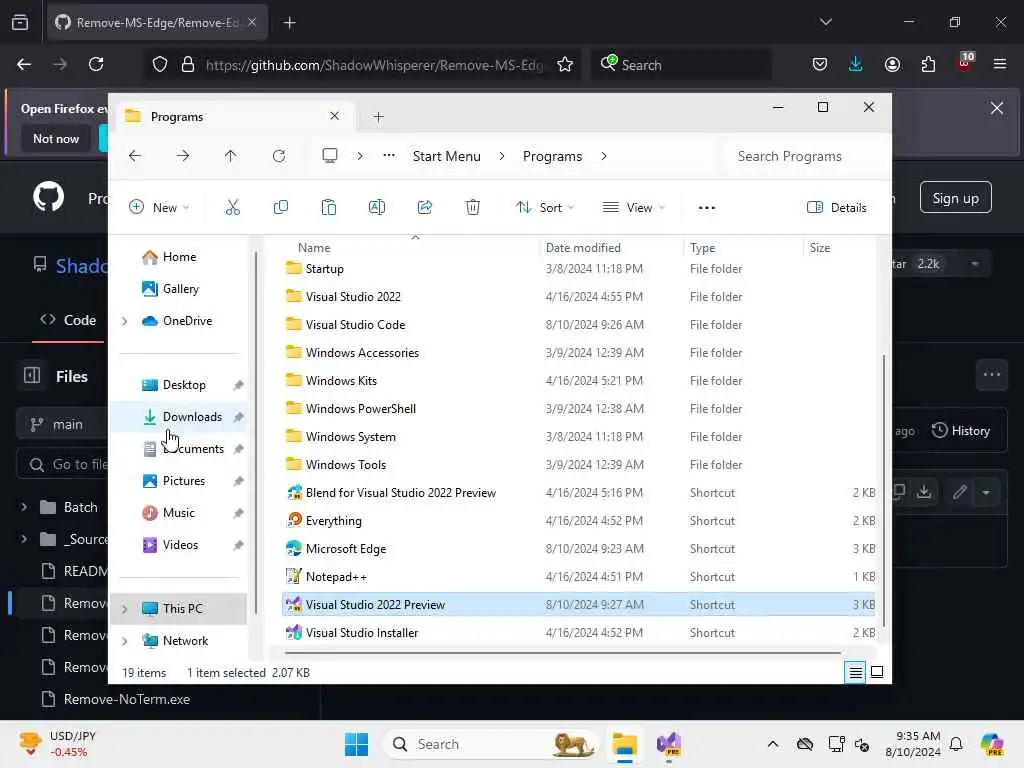The width and height of the screenshot is (1024, 768).
Task: Click Save to Pocket icon in Firefox
Action: coord(820,64)
